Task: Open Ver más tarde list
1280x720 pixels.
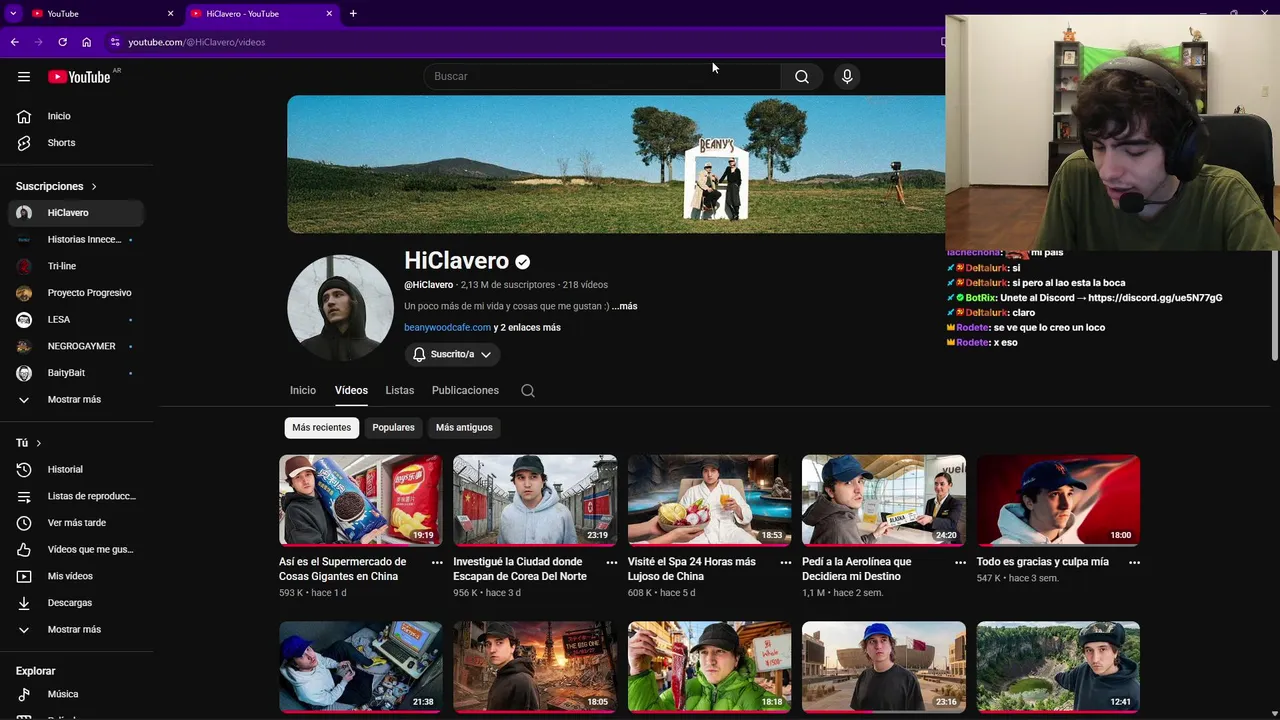Action: click(76, 523)
